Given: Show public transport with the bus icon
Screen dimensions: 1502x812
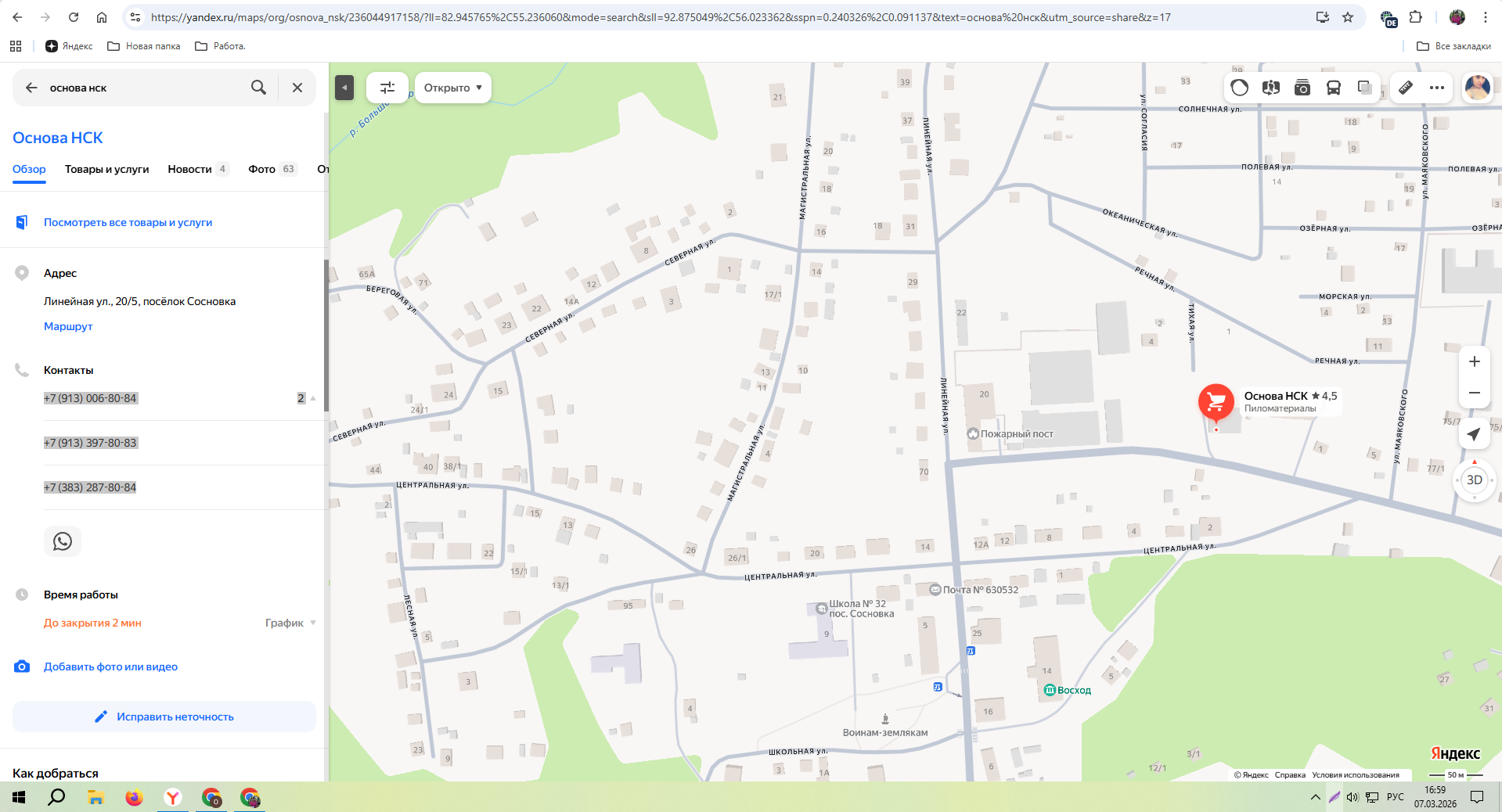Looking at the screenshot, I should [1334, 88].
